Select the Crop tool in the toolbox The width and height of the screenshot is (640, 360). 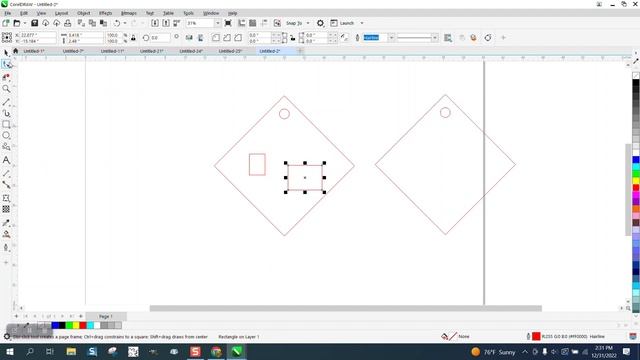6,77
